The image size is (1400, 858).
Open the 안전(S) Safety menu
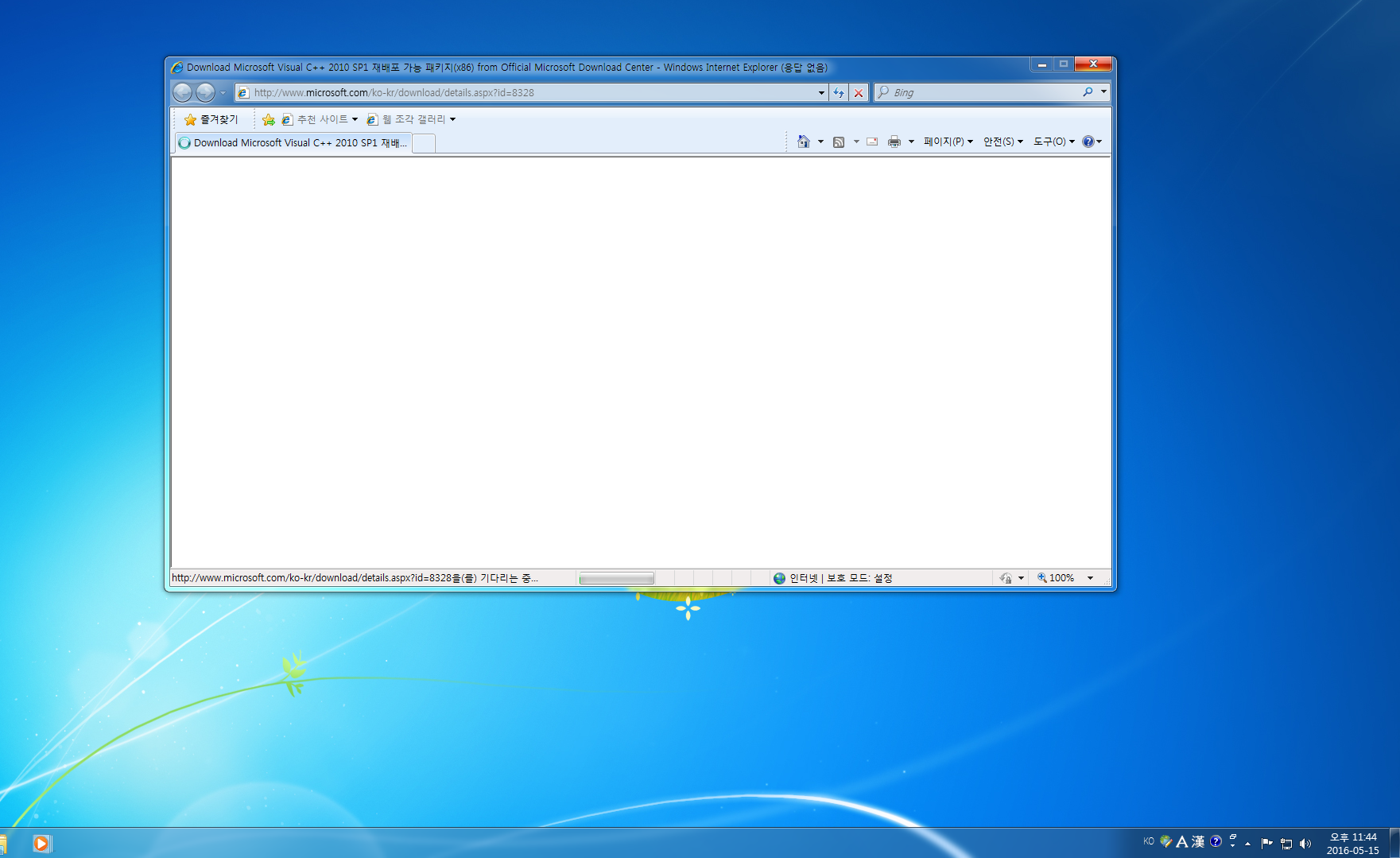click(x=1002, y=142)
